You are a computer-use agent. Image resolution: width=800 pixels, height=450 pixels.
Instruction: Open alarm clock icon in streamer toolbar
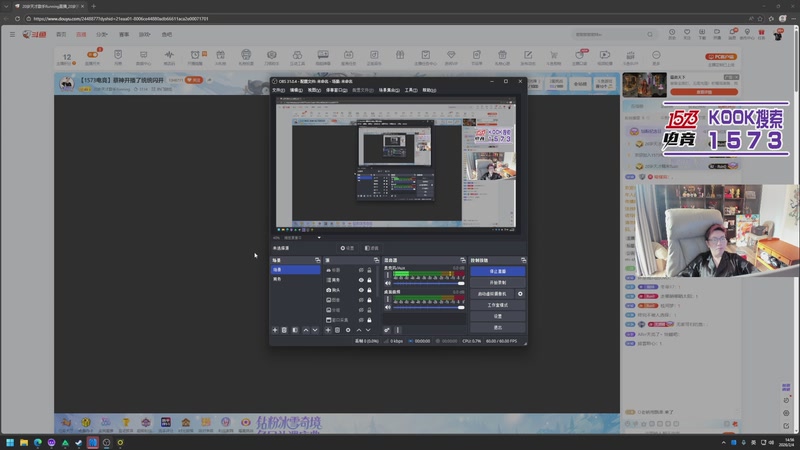coord(195,56)
